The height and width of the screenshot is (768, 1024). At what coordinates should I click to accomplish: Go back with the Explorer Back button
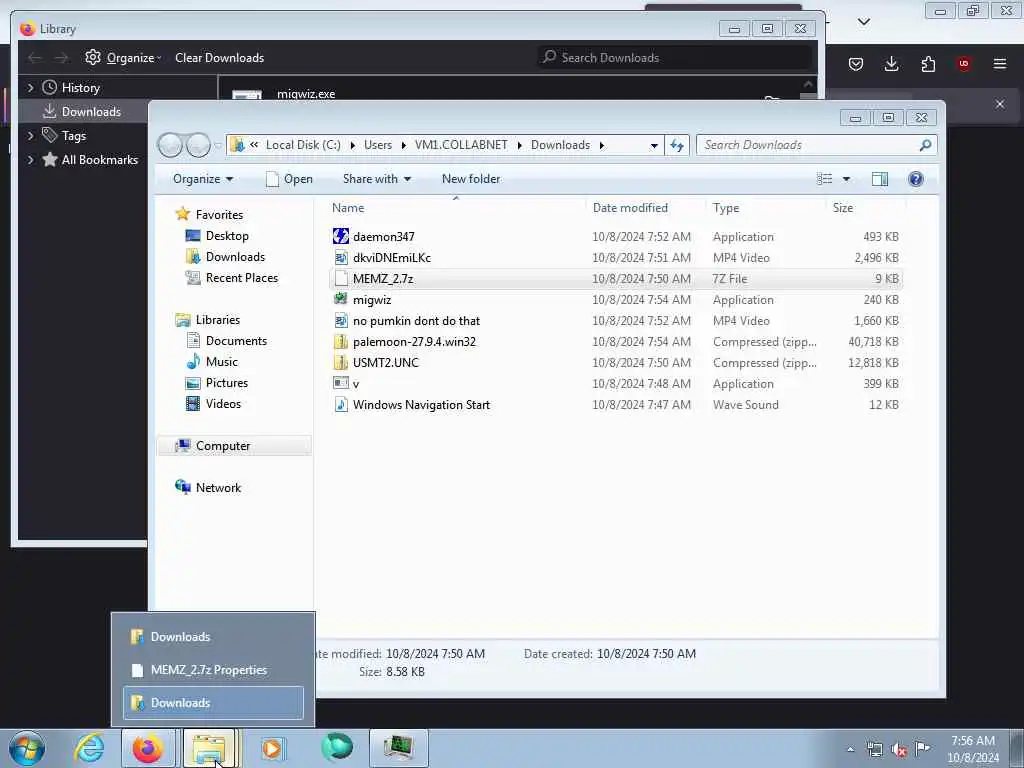170,145
